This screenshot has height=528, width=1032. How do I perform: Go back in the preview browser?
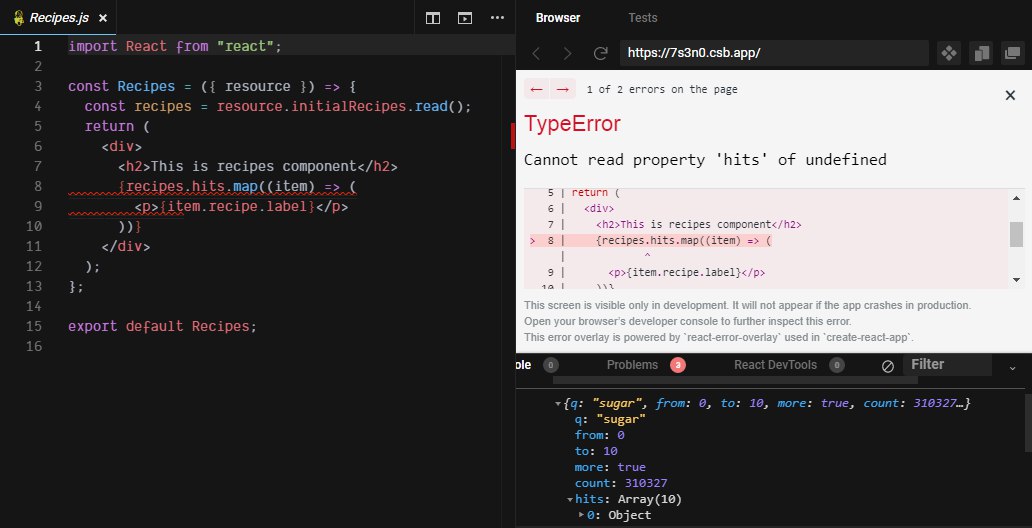point(536,53)
